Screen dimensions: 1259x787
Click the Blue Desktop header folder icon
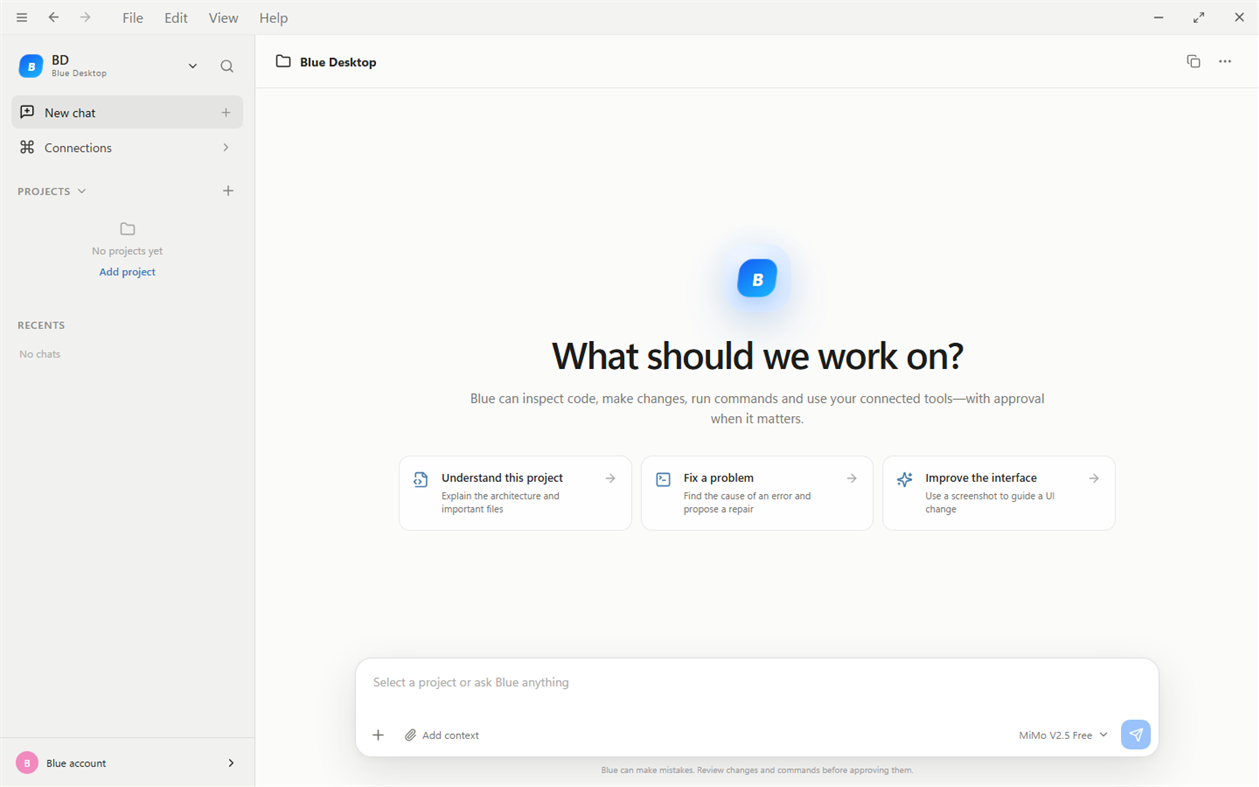pyautogui.click(x=283, y=61)
